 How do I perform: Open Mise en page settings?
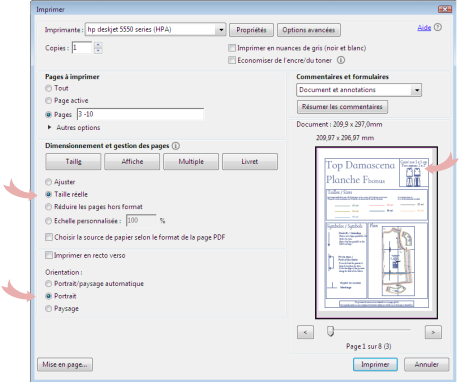pos(65,365)
